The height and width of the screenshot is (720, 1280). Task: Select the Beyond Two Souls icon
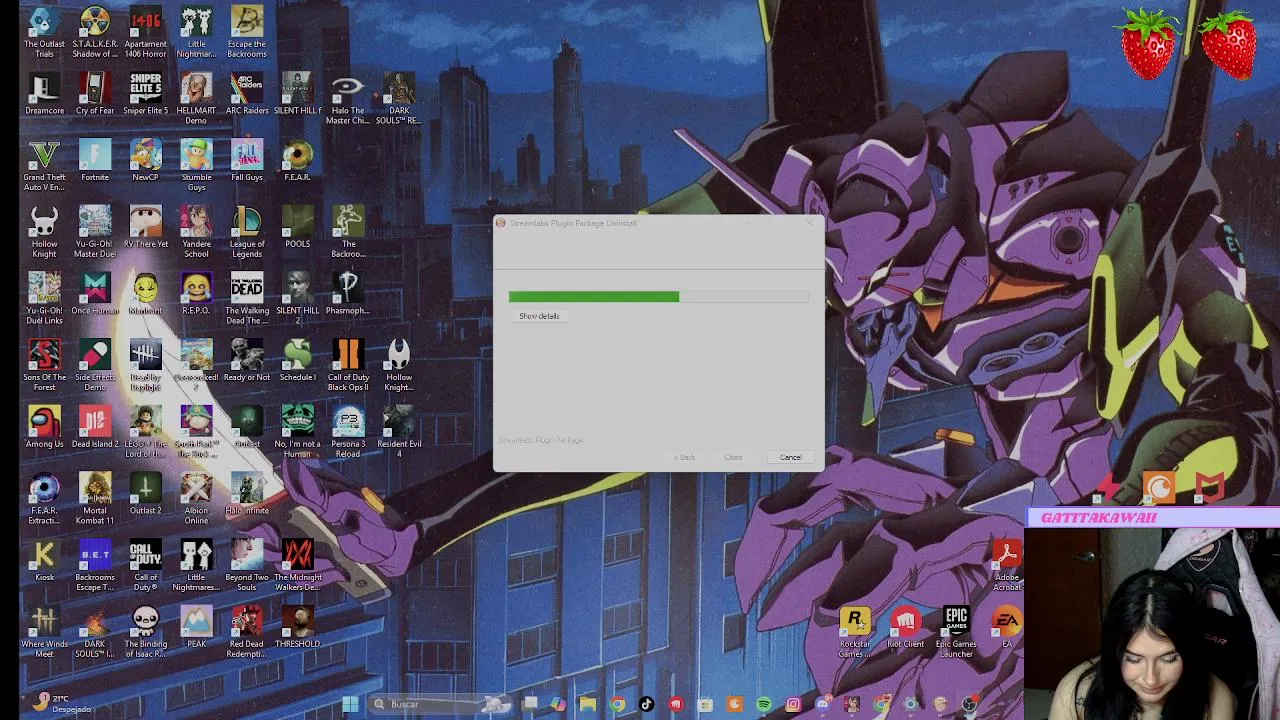pos(247,566)
